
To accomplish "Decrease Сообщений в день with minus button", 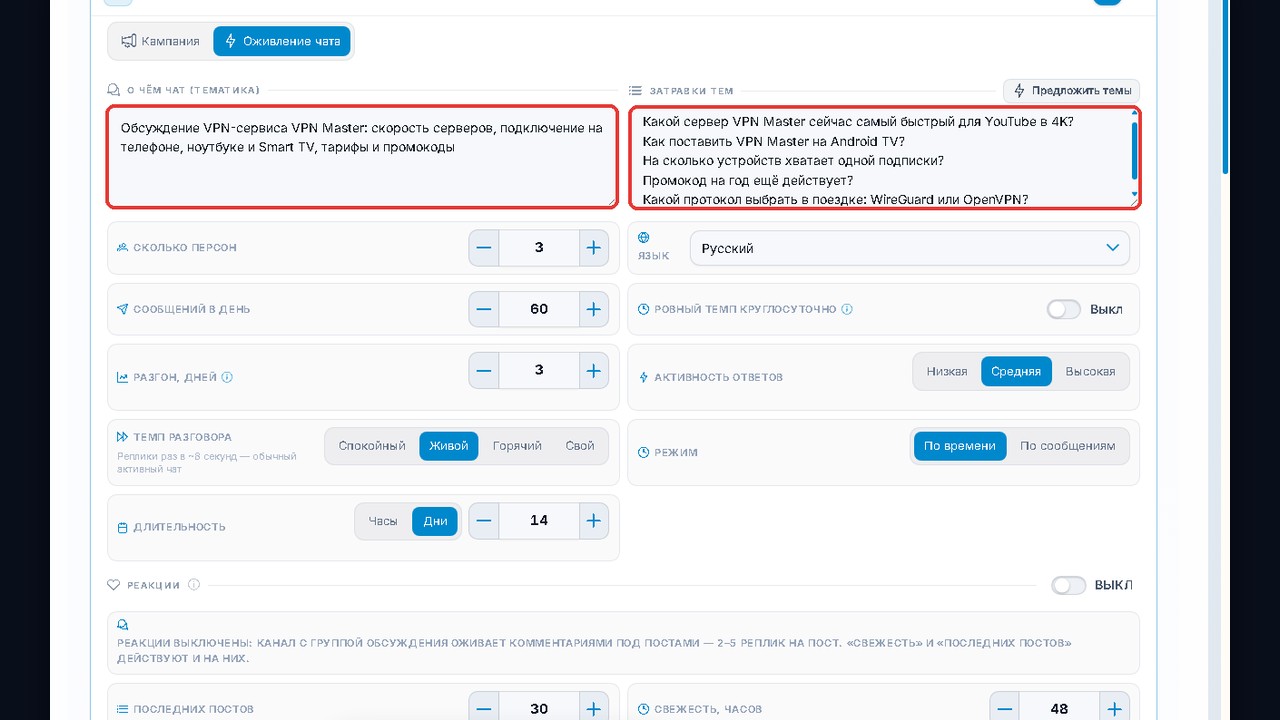I will click(484, 309).
